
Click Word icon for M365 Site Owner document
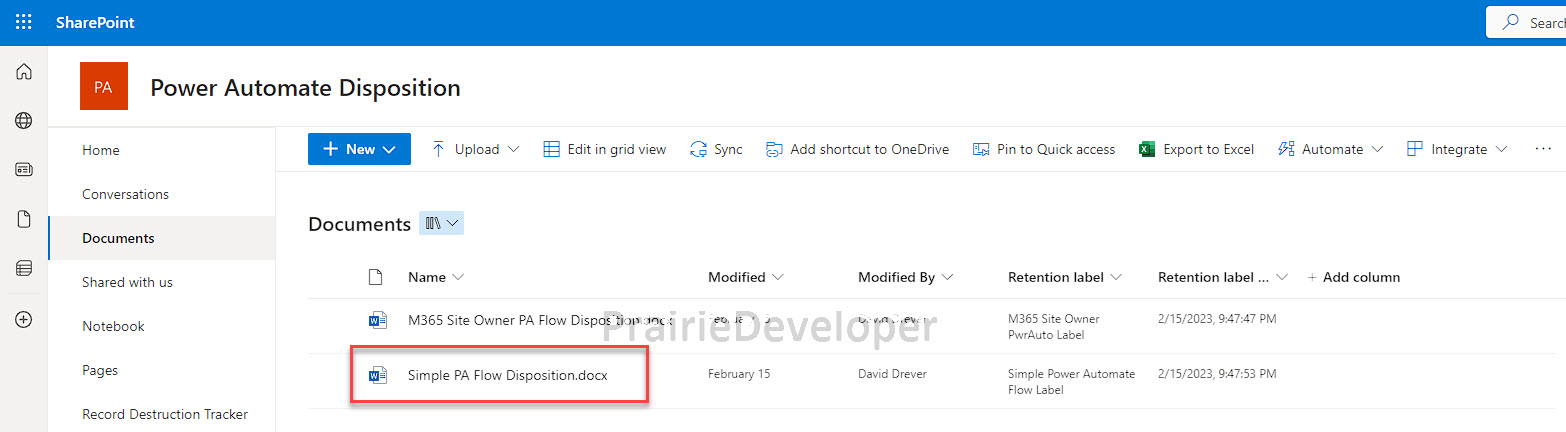point(377,321)
